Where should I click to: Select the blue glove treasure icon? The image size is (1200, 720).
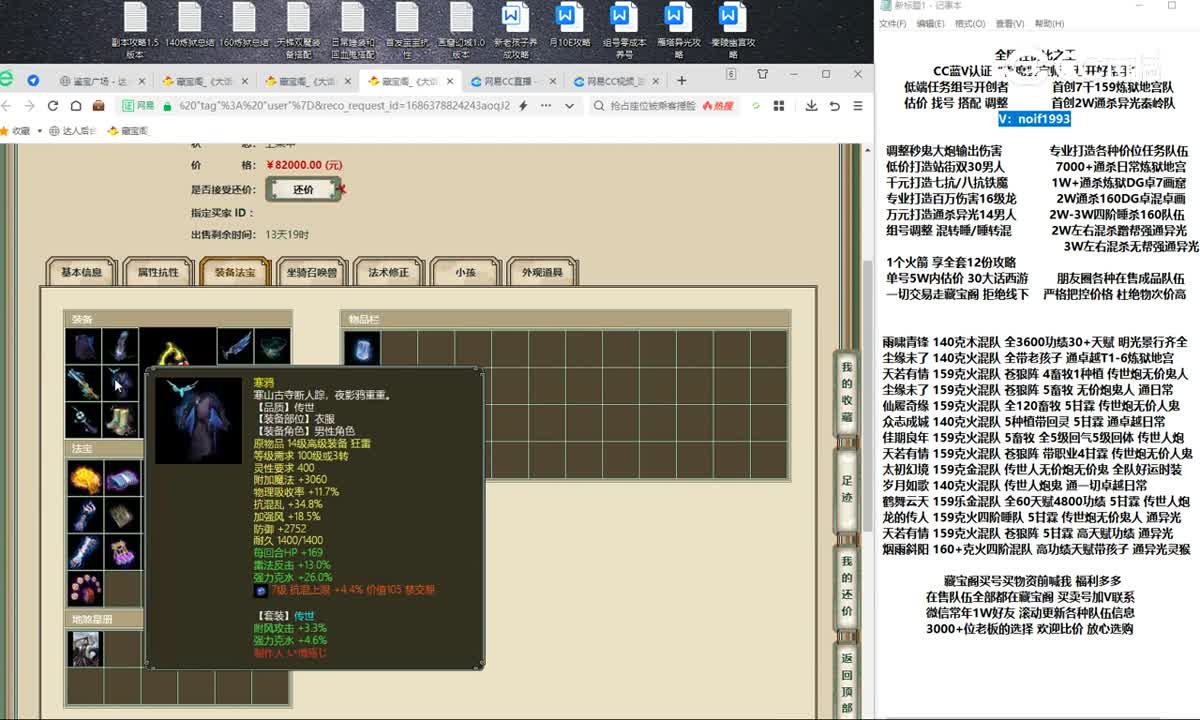(84, 515)
